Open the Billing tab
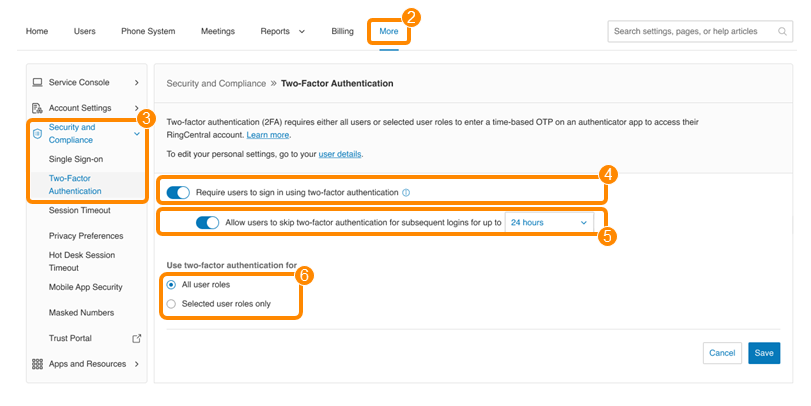Image resolution: width=811 pixels, height=406 pixels. pyautogui.click(x=342, y=31)
